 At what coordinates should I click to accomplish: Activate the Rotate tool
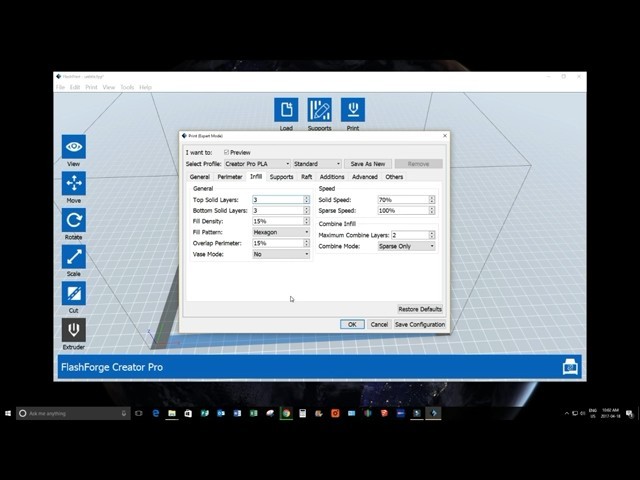point(74,221)
